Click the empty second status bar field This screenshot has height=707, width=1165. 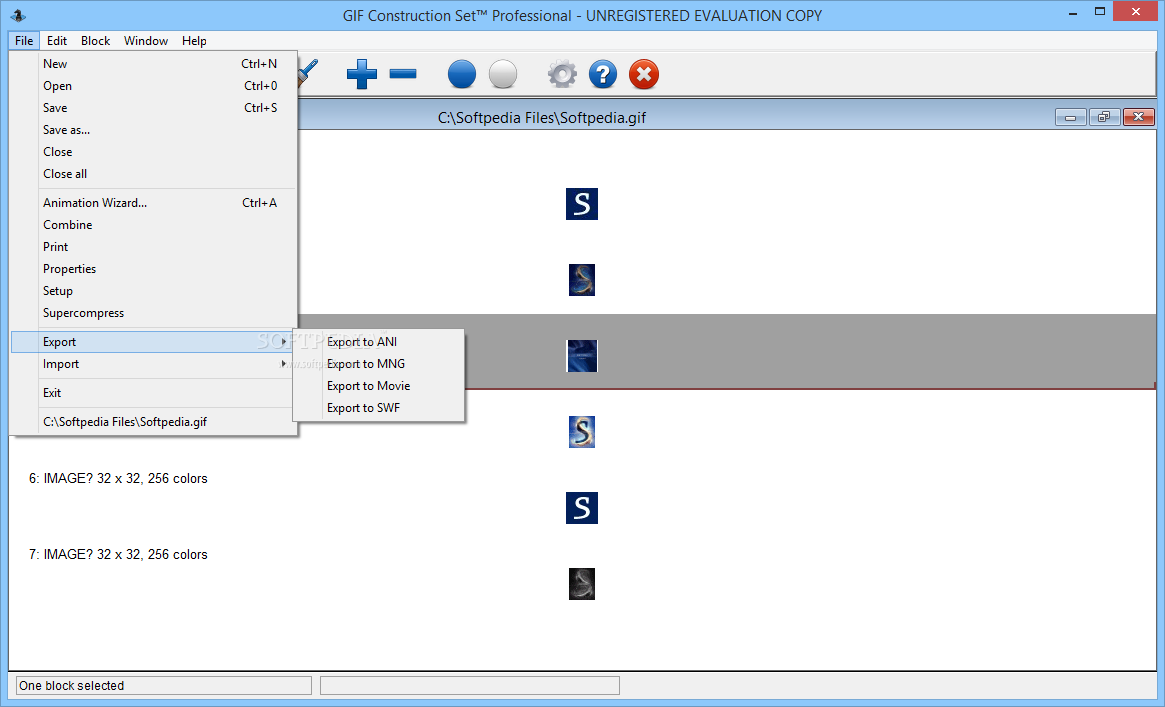[470, 685]
